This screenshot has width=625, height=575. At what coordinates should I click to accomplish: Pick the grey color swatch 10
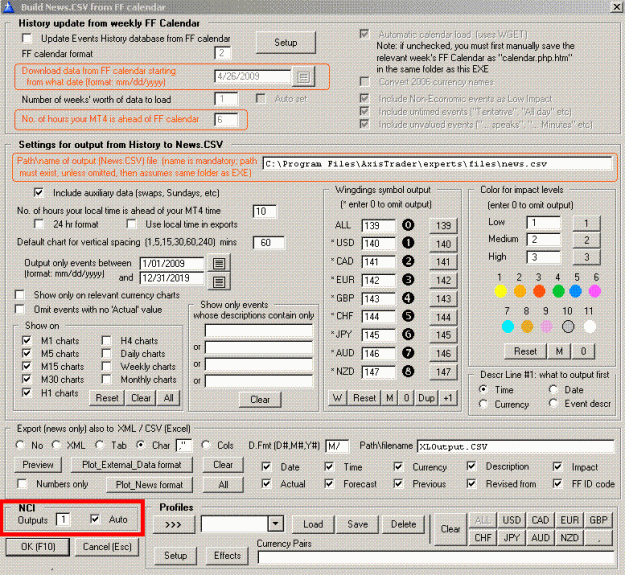568,327
